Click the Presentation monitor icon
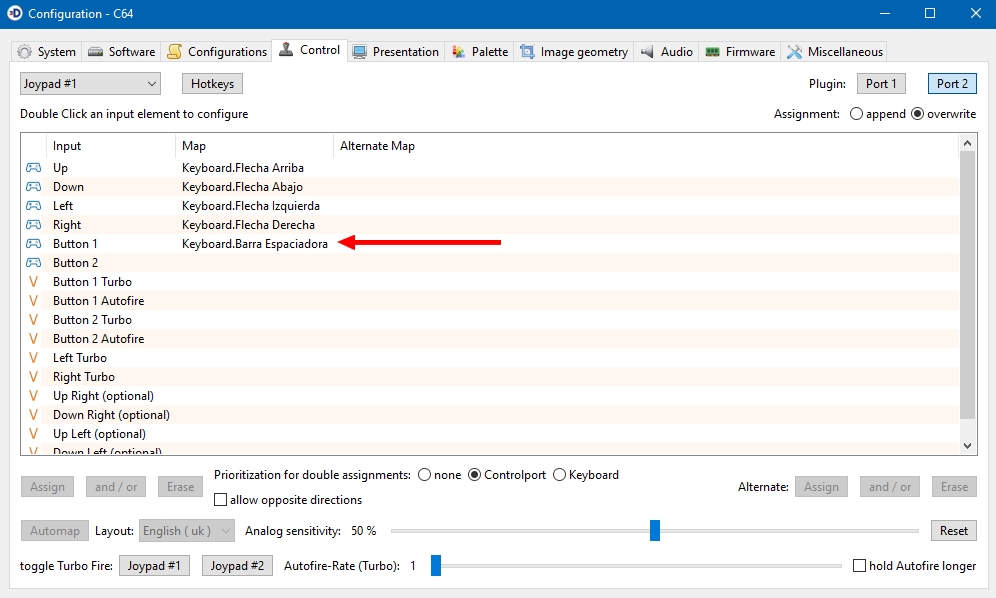Image resolution: width=996 pixels, height=598 pixels. [x=360, y=52]
